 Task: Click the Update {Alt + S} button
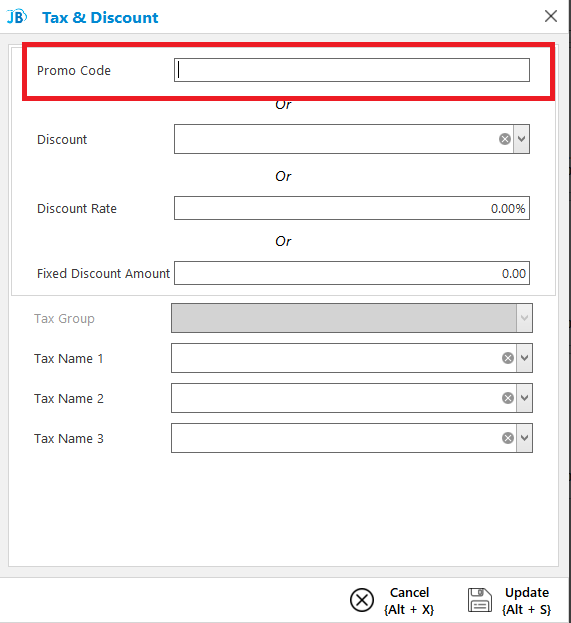tap(510, 600)
